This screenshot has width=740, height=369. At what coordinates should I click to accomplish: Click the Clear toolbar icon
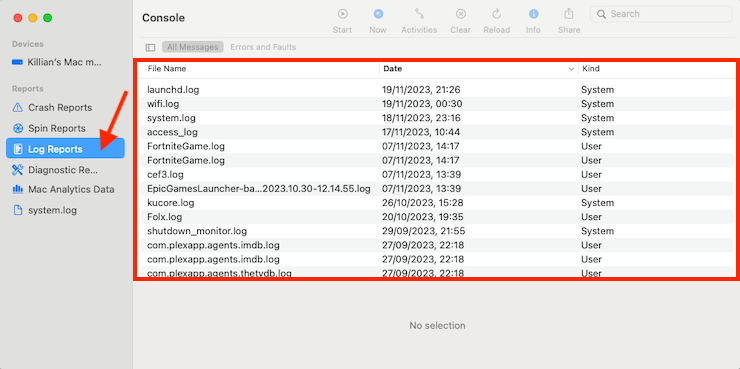coord(461,14)
